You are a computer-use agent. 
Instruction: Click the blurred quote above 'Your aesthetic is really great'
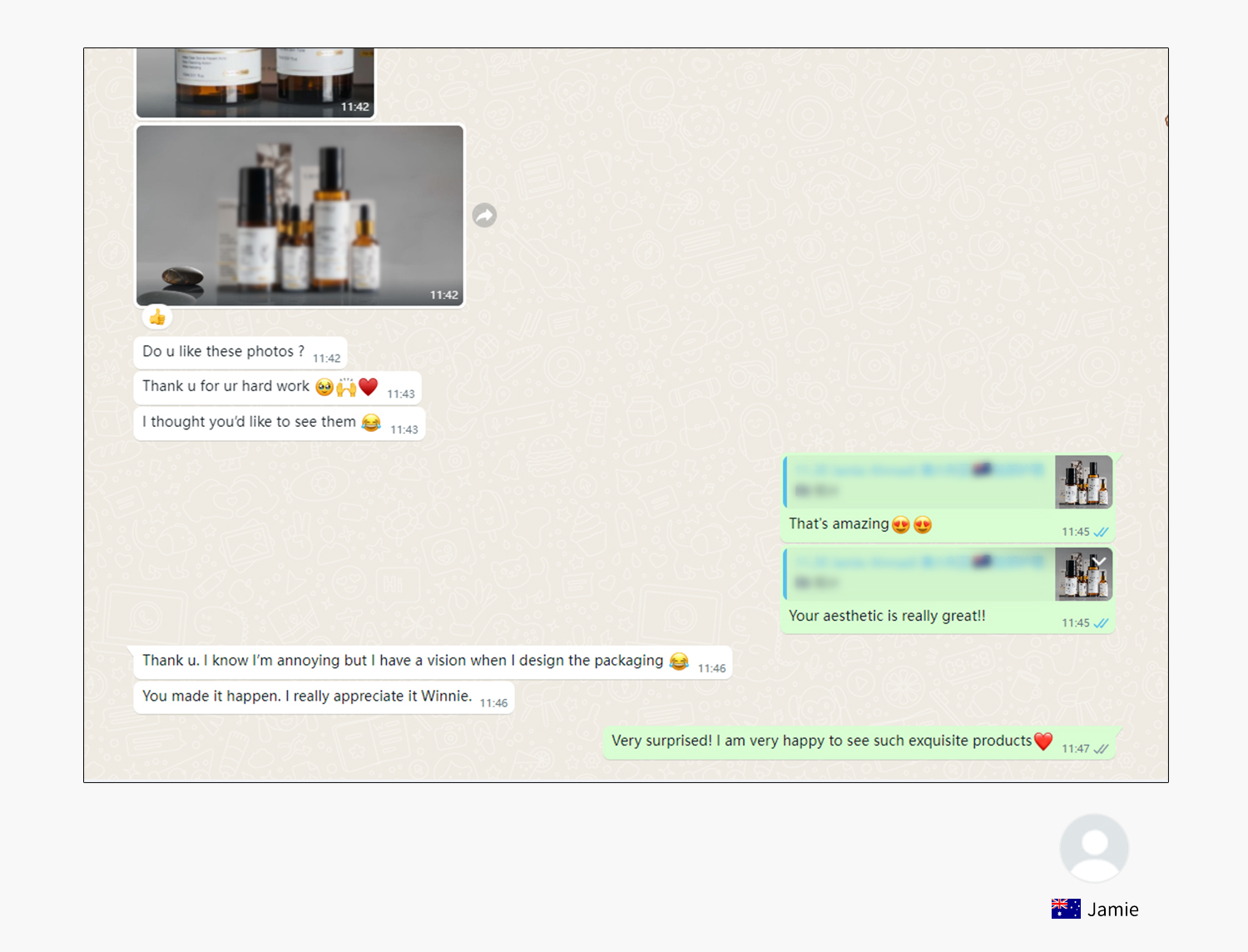click(x=919, y=573)
